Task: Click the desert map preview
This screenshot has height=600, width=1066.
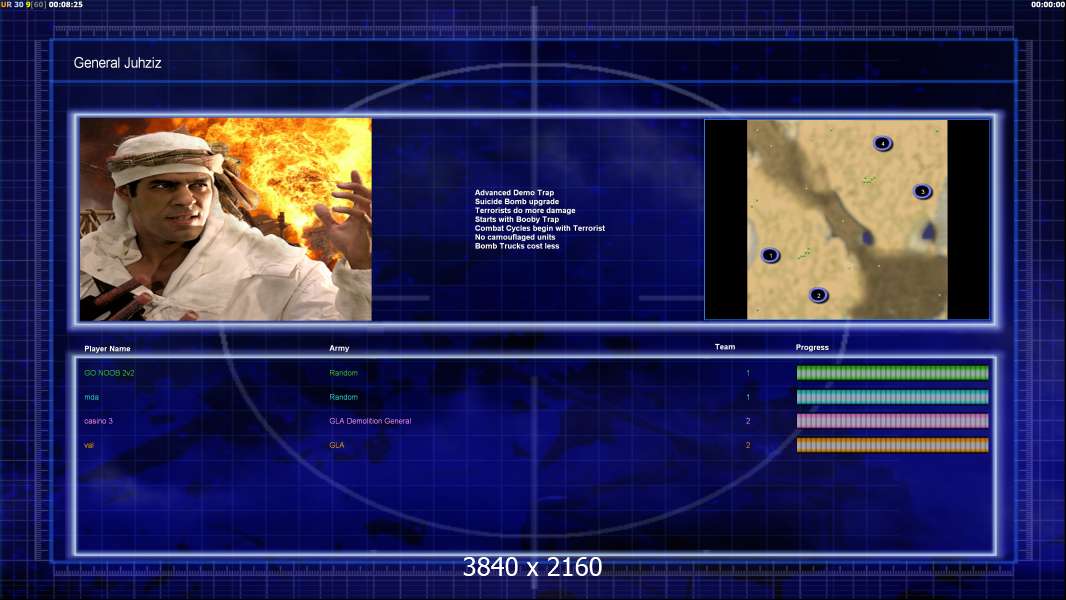Action: [847, 219]
